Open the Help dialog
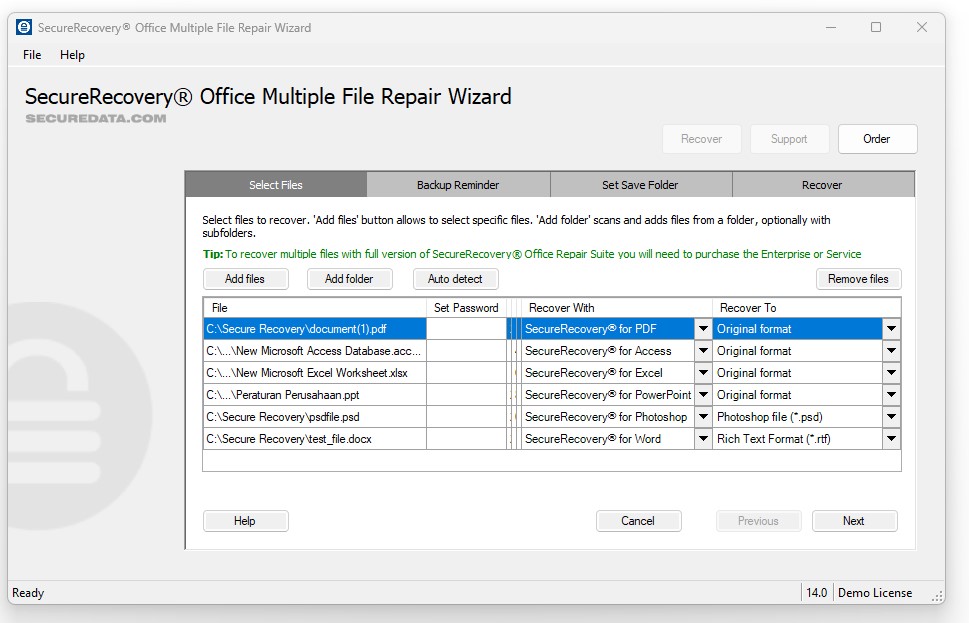This screenshot has height=623, width=969. pos(245,521)
